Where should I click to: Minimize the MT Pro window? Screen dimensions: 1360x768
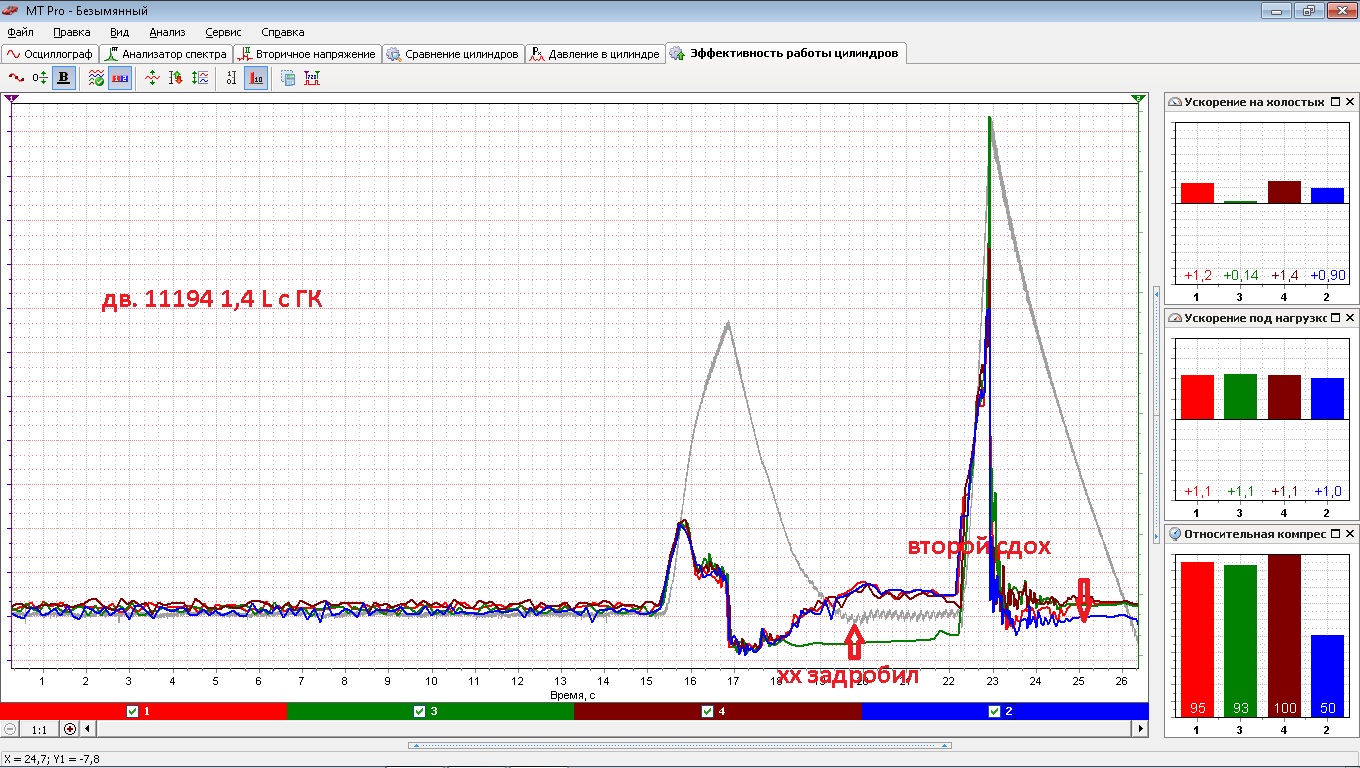click(1275, 11)
